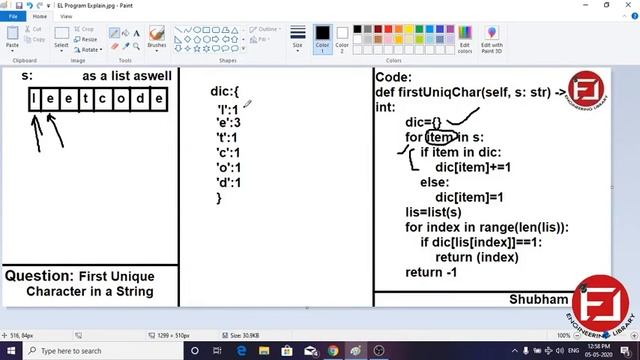Screen dimensions: 640x360
Task: Open the line Size dropdown
Action: click(x=298, y=39)
